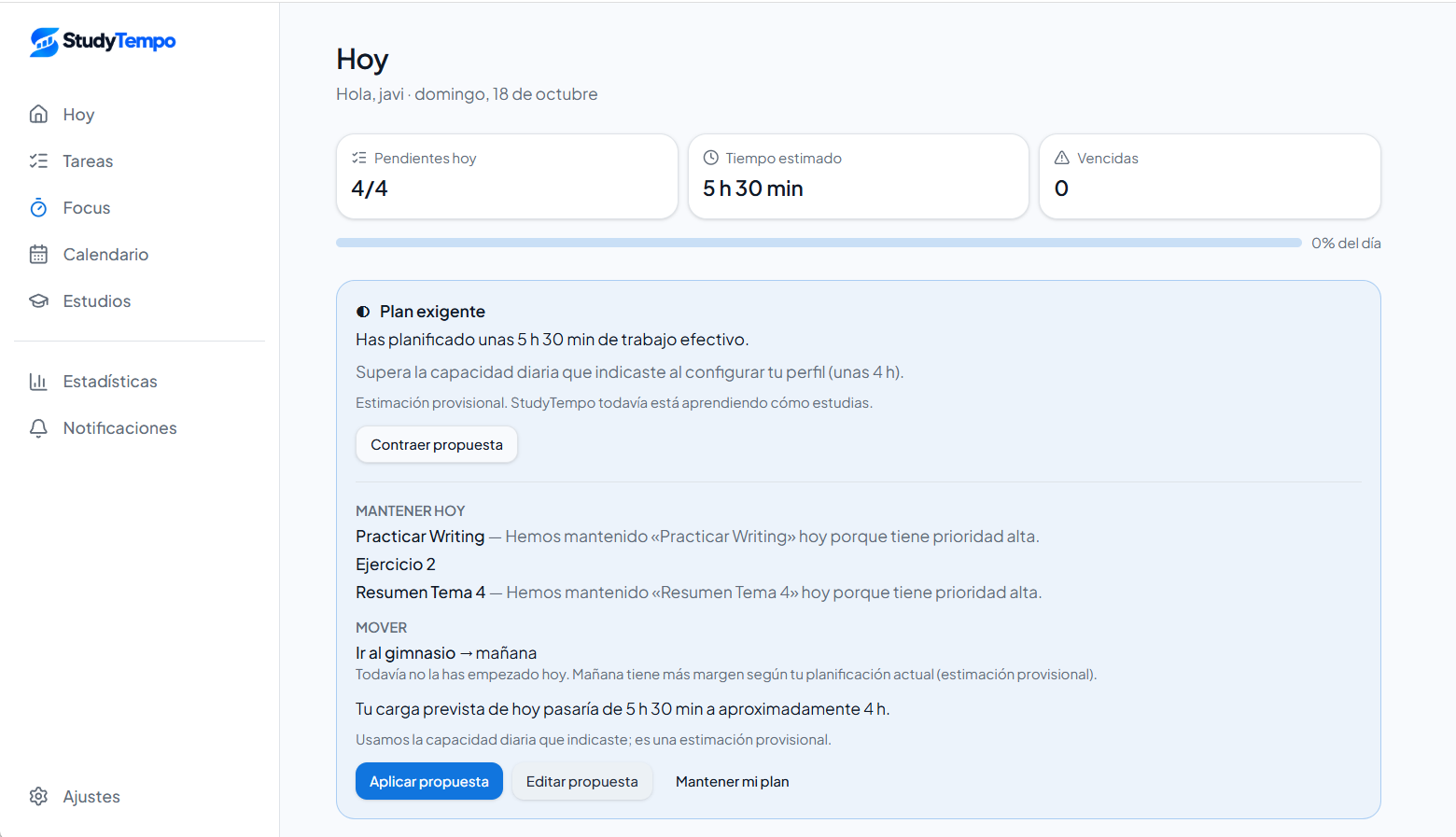The width and height of the screenshot is (1456, 837).
Task: Select the Vencidas card
Action: click(1210, 176)
